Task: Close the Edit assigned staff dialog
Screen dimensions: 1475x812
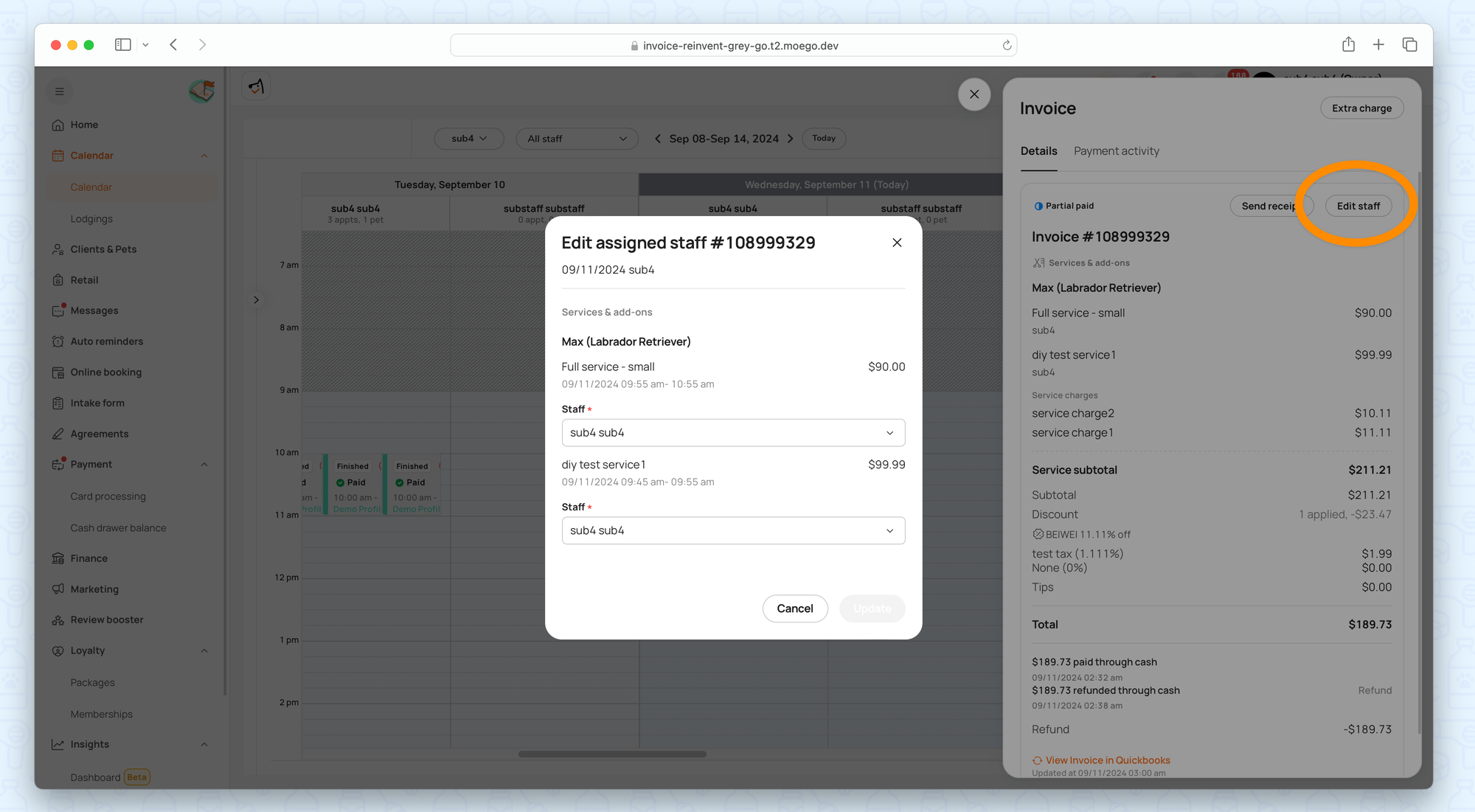Action: coord(897,243)
